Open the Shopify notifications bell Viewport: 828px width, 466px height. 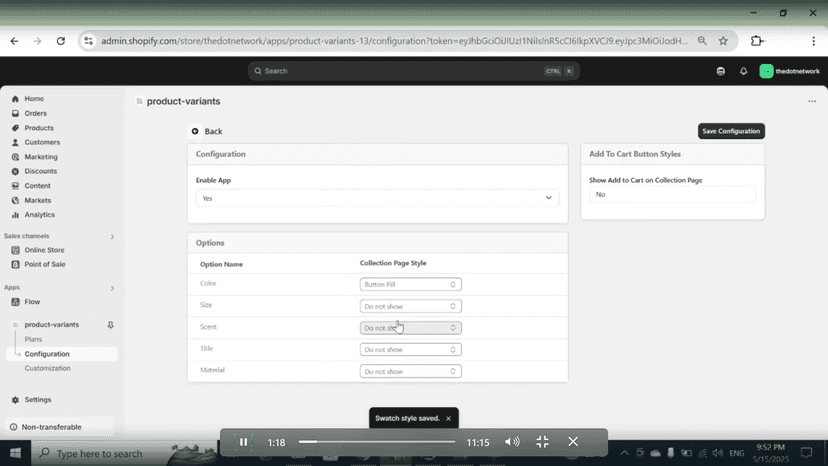[744, 71]
